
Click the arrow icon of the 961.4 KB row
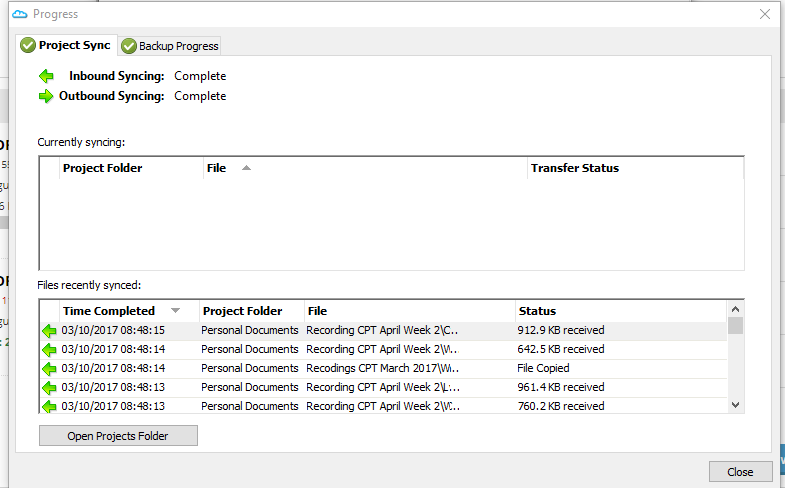tap(49, 387)
